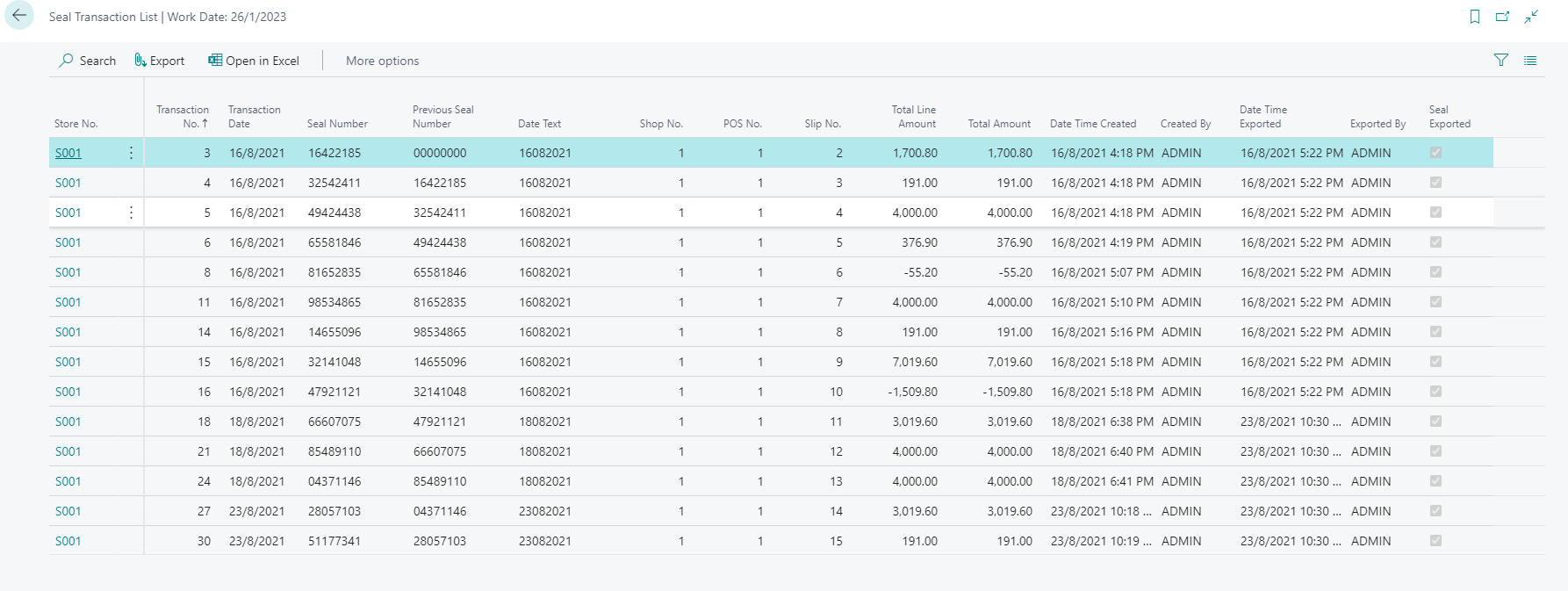
Task: Collapse the page with arrows icon
Action: pyautogui.click(x=1531, y=17)
